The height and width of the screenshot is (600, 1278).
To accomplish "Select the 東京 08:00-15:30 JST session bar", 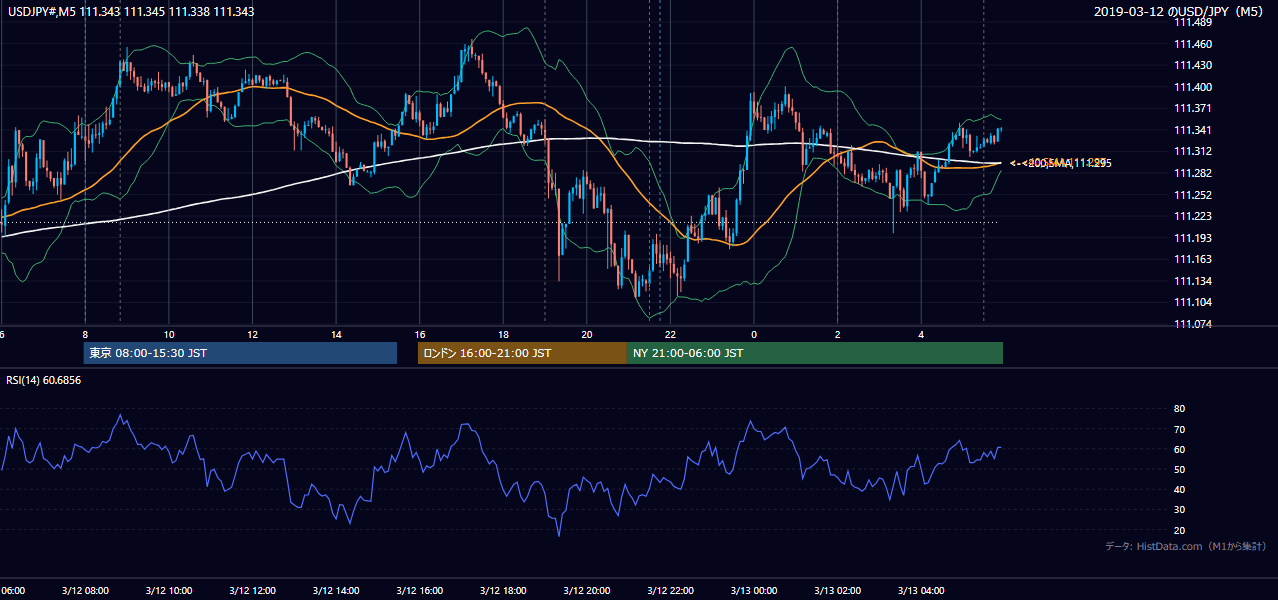I will [240, 353].
